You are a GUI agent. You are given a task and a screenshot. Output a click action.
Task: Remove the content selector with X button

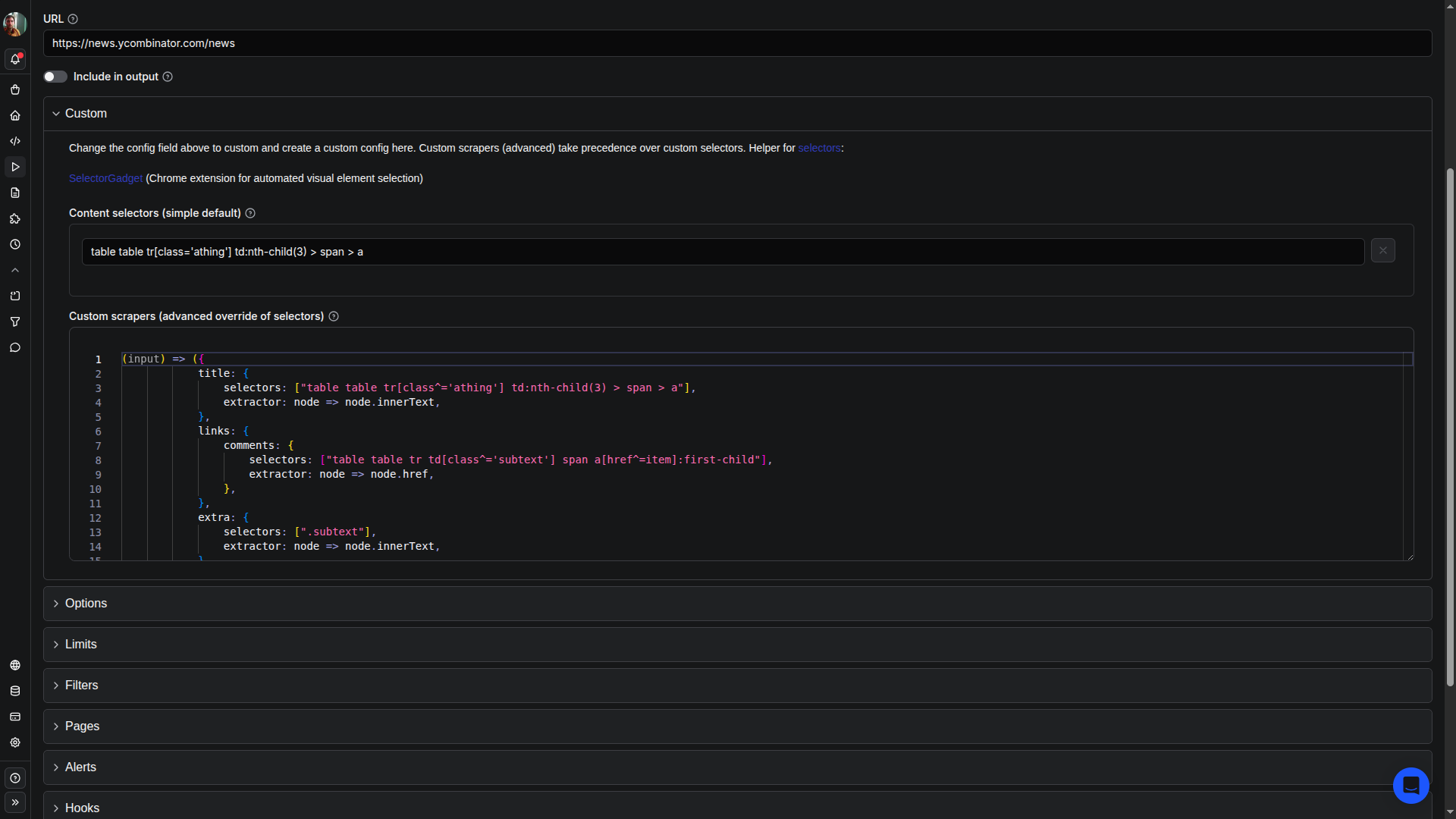1382,250
